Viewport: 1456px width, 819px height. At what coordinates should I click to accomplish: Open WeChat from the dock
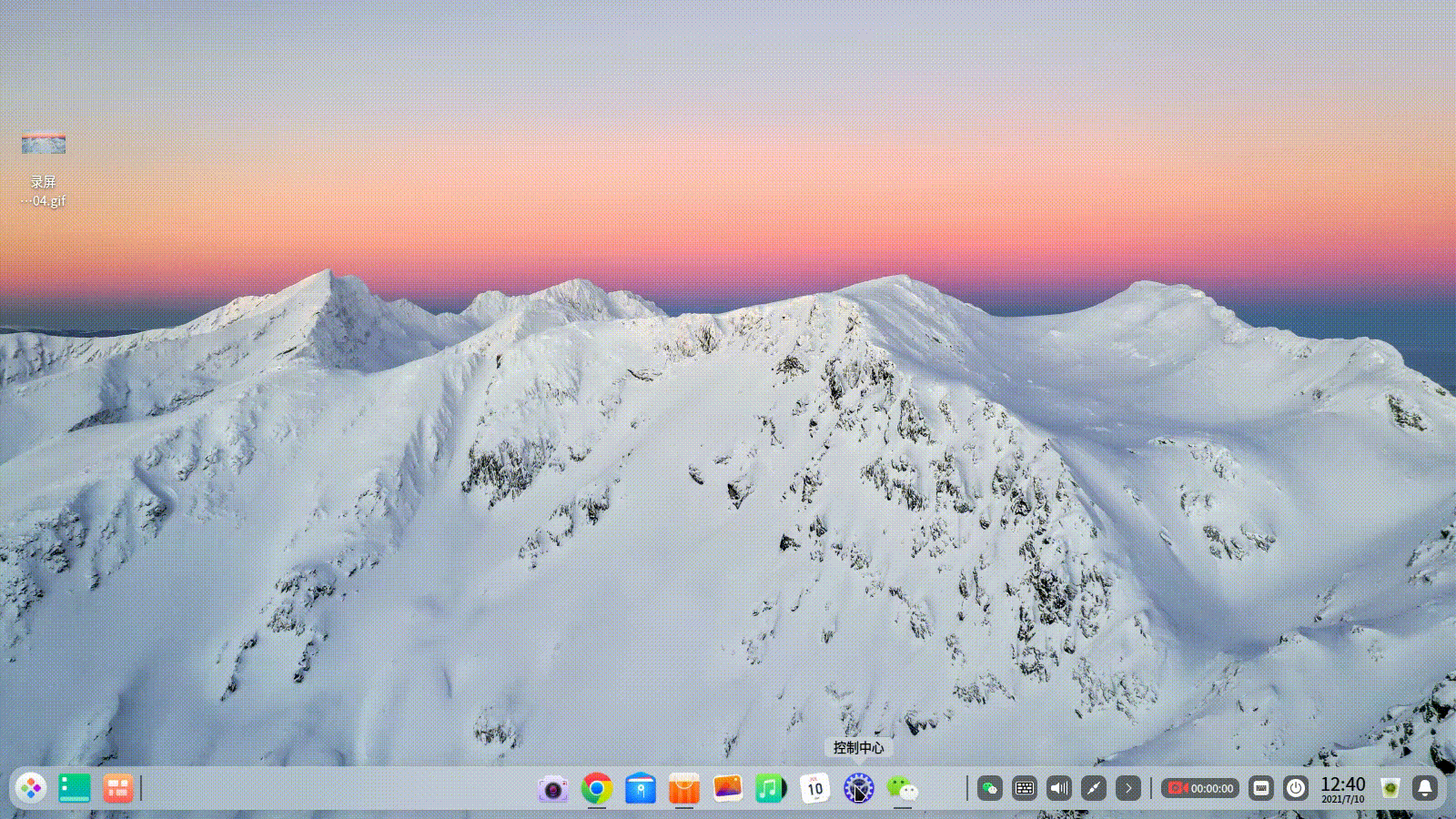pyautogui.click(x=902, y=788)
